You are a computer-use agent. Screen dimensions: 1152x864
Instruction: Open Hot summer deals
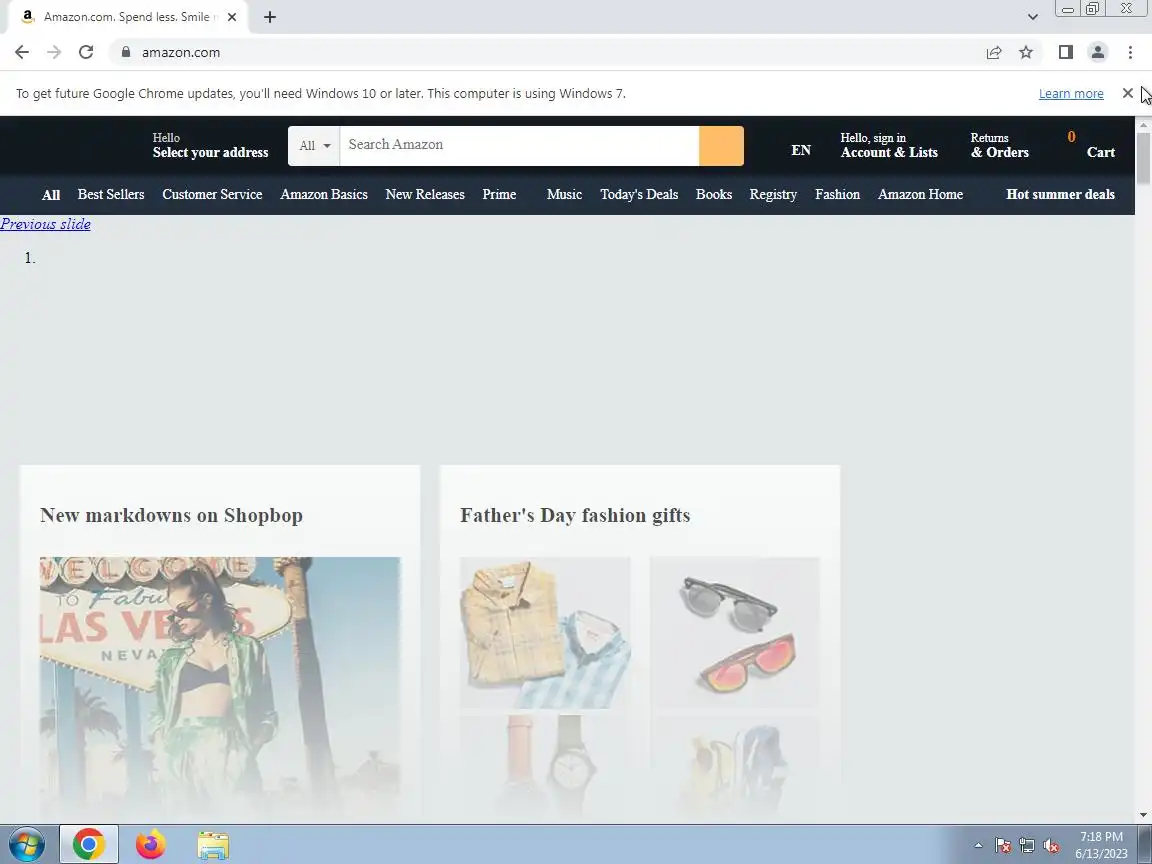coord(1060,195)
